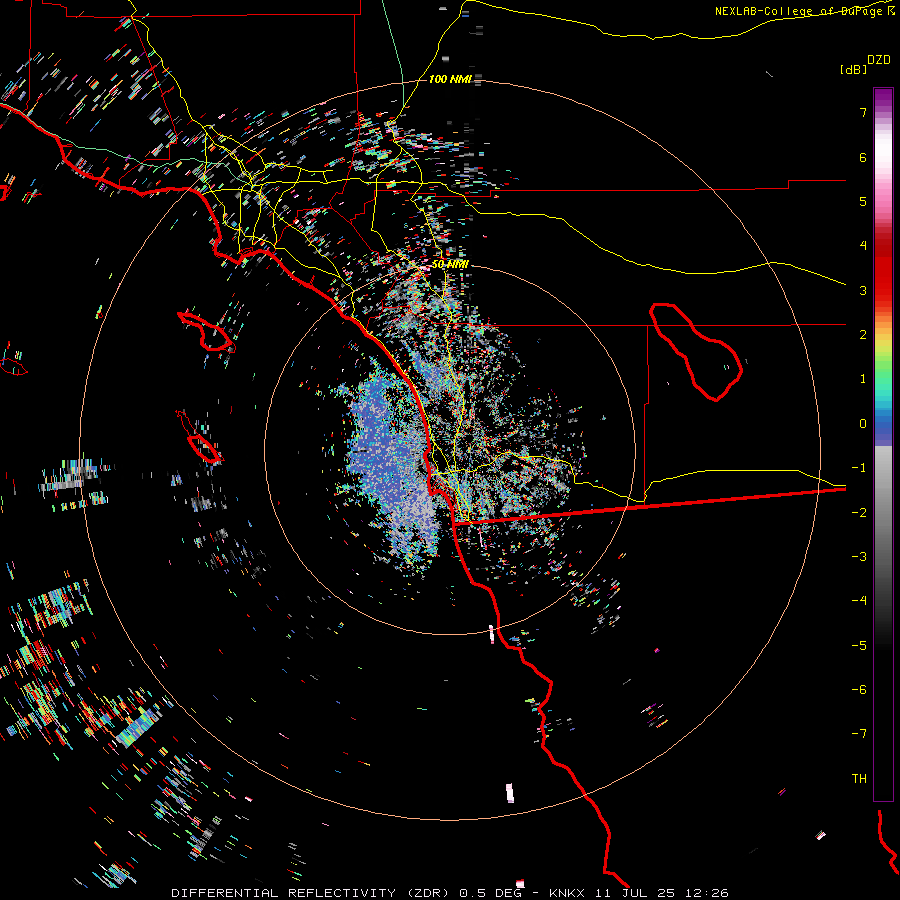
Task: Click the "50 NMI" range ring label
Action: click(450, 264)
